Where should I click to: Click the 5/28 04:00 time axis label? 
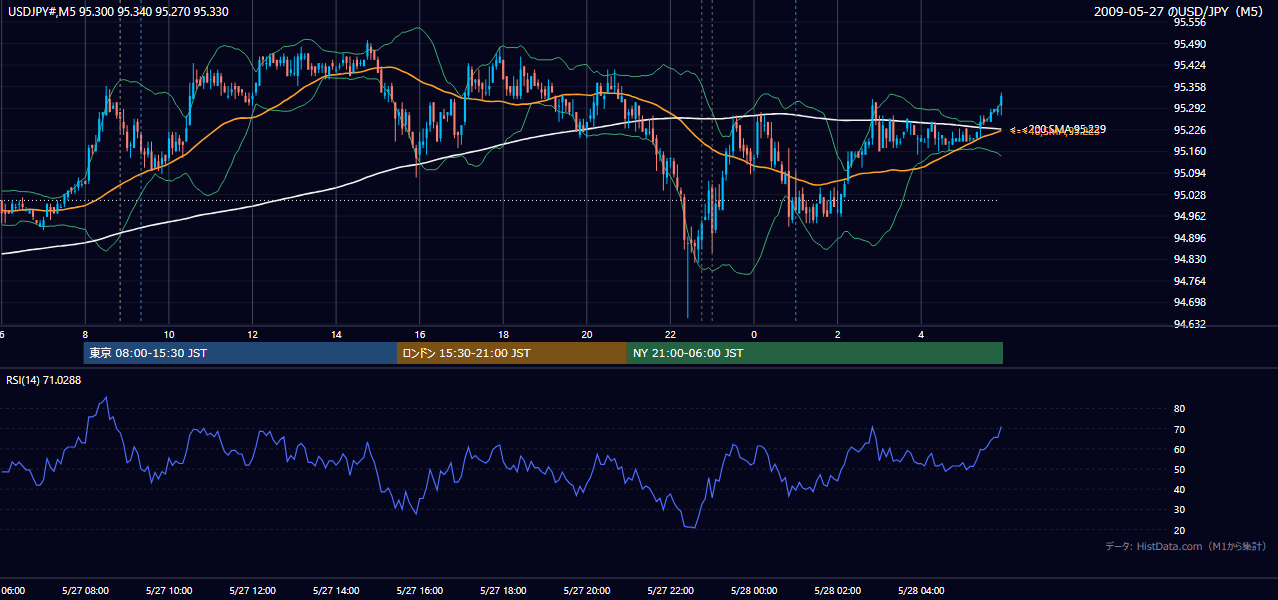920,591
